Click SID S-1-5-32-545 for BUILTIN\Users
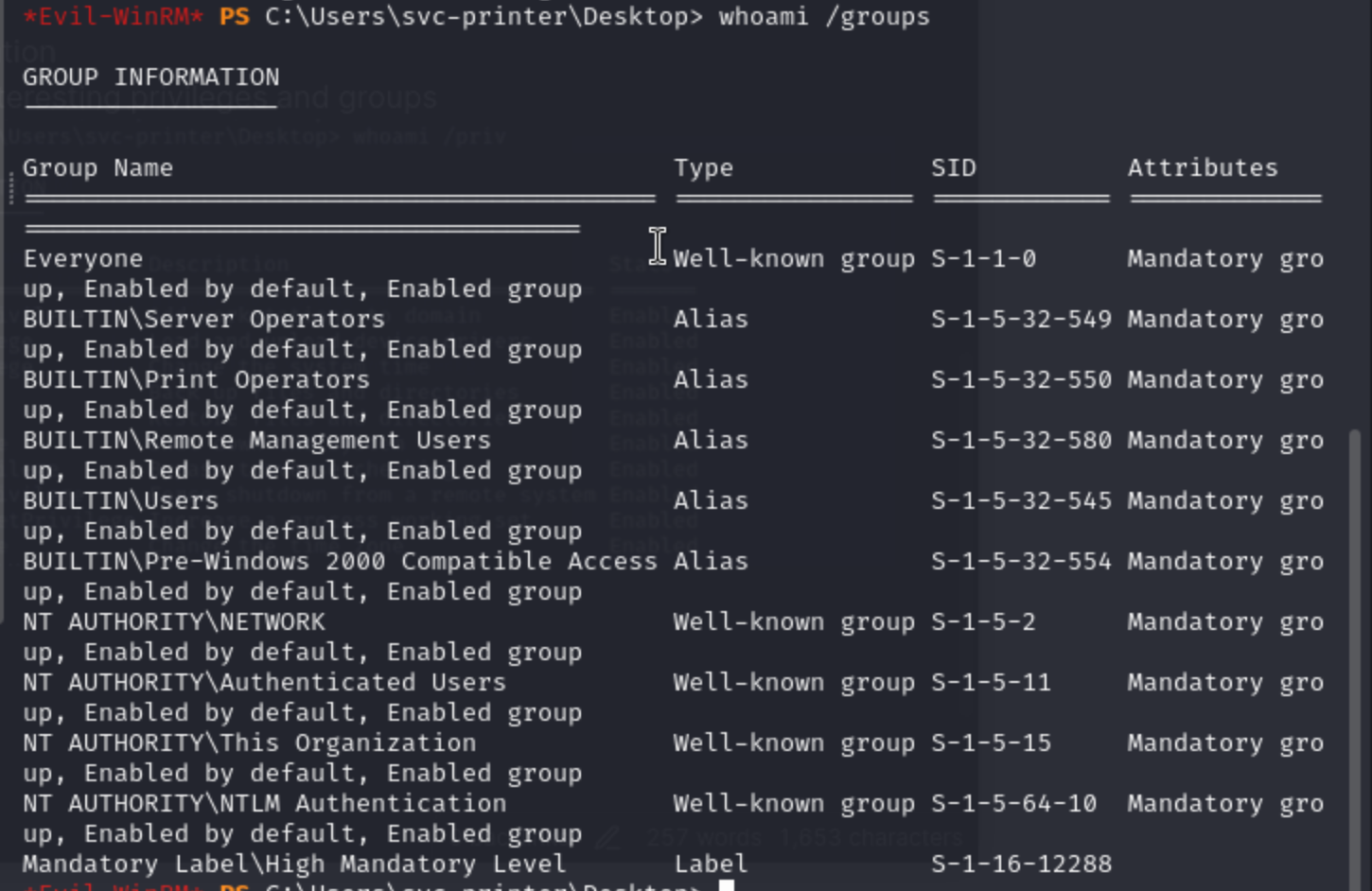This screenshot has width=1372, height=891. pos(1020,500)
